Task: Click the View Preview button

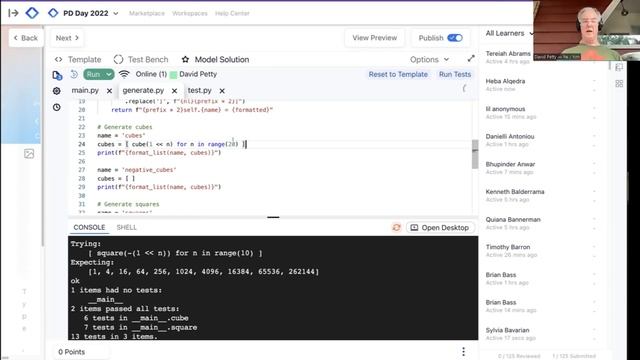Action: coord(375,38)
